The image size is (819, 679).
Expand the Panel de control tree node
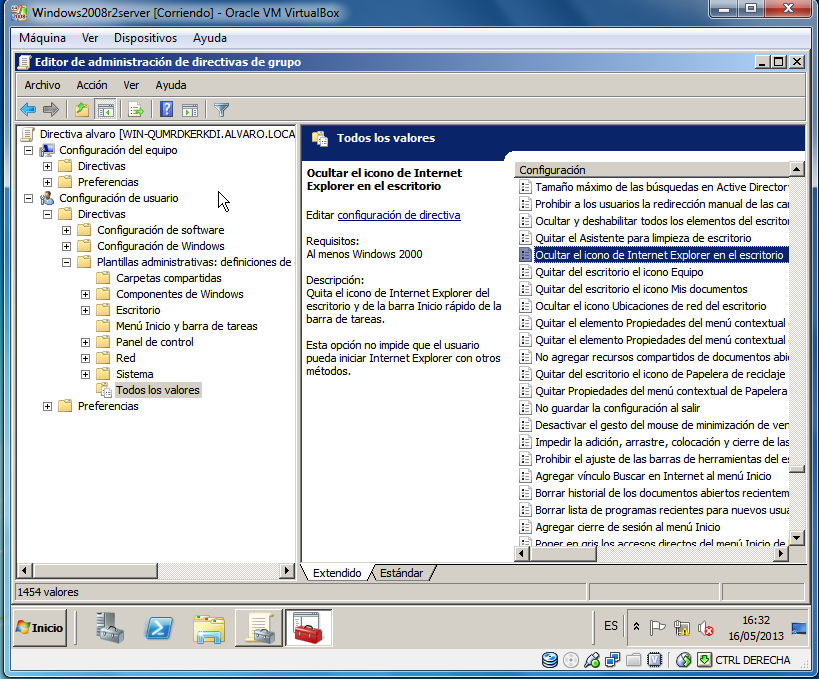click(x=86, y=342)
